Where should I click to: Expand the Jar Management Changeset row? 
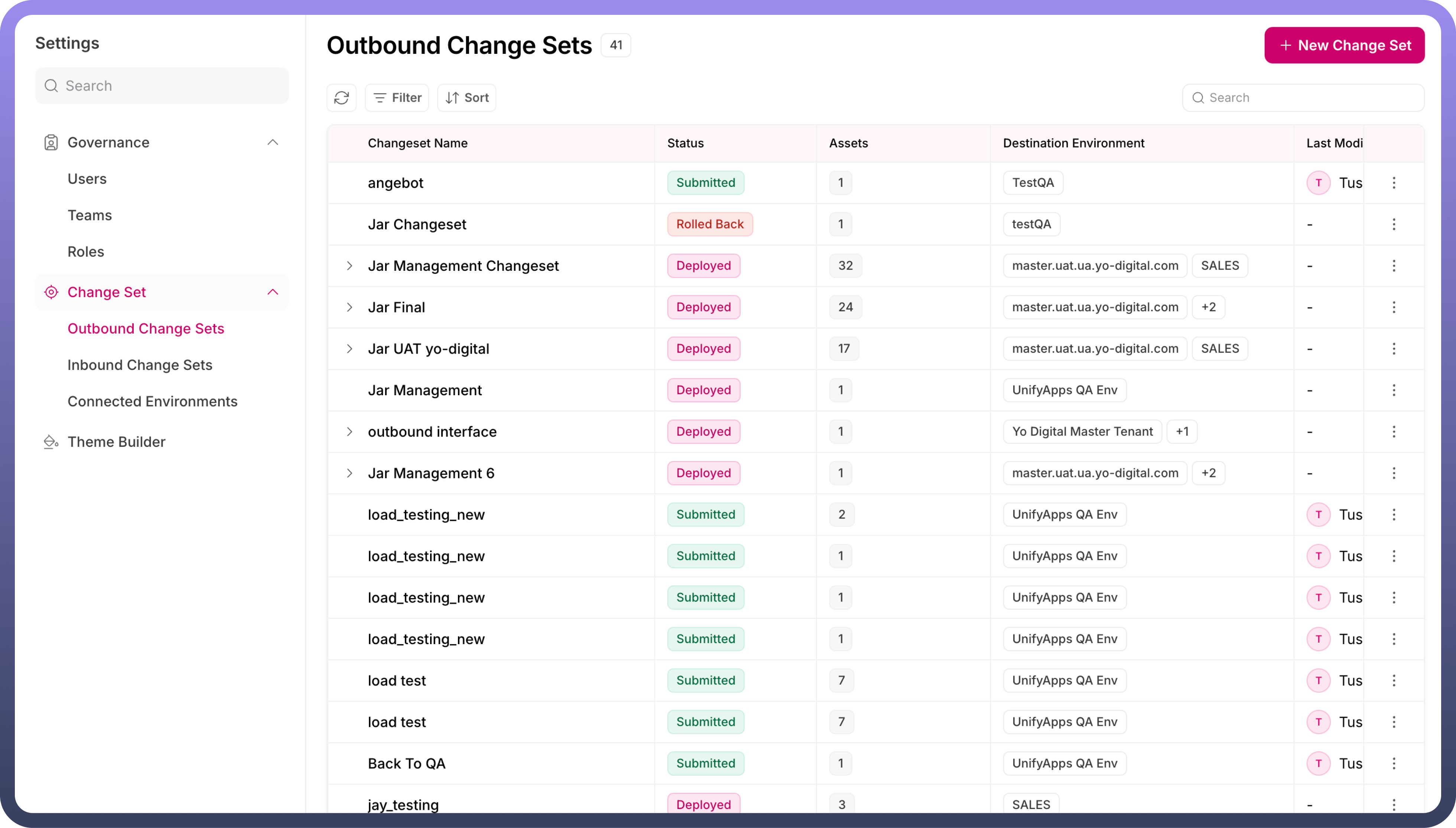point(350,266)
